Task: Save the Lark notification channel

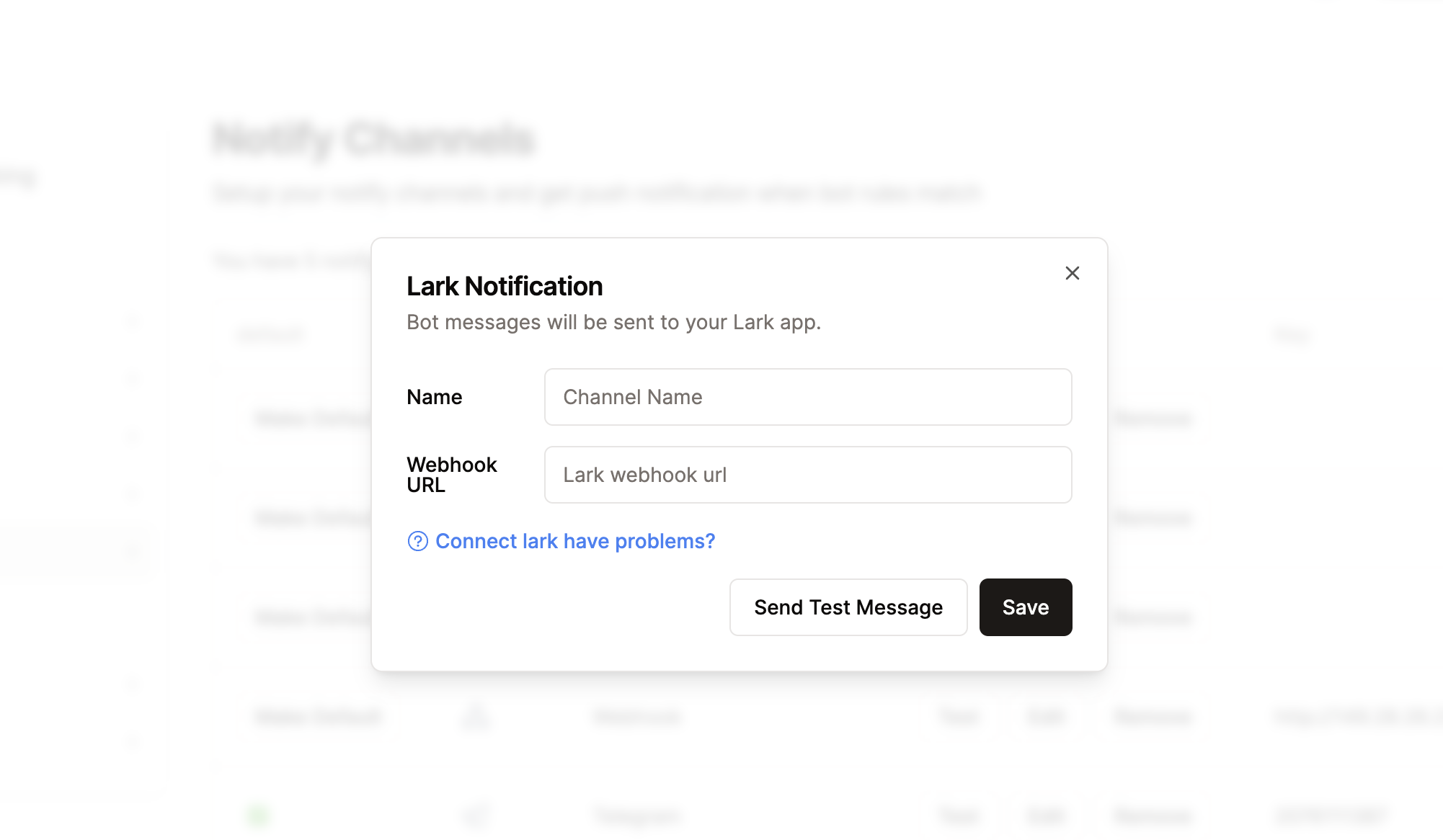Action: point(1025,607)
